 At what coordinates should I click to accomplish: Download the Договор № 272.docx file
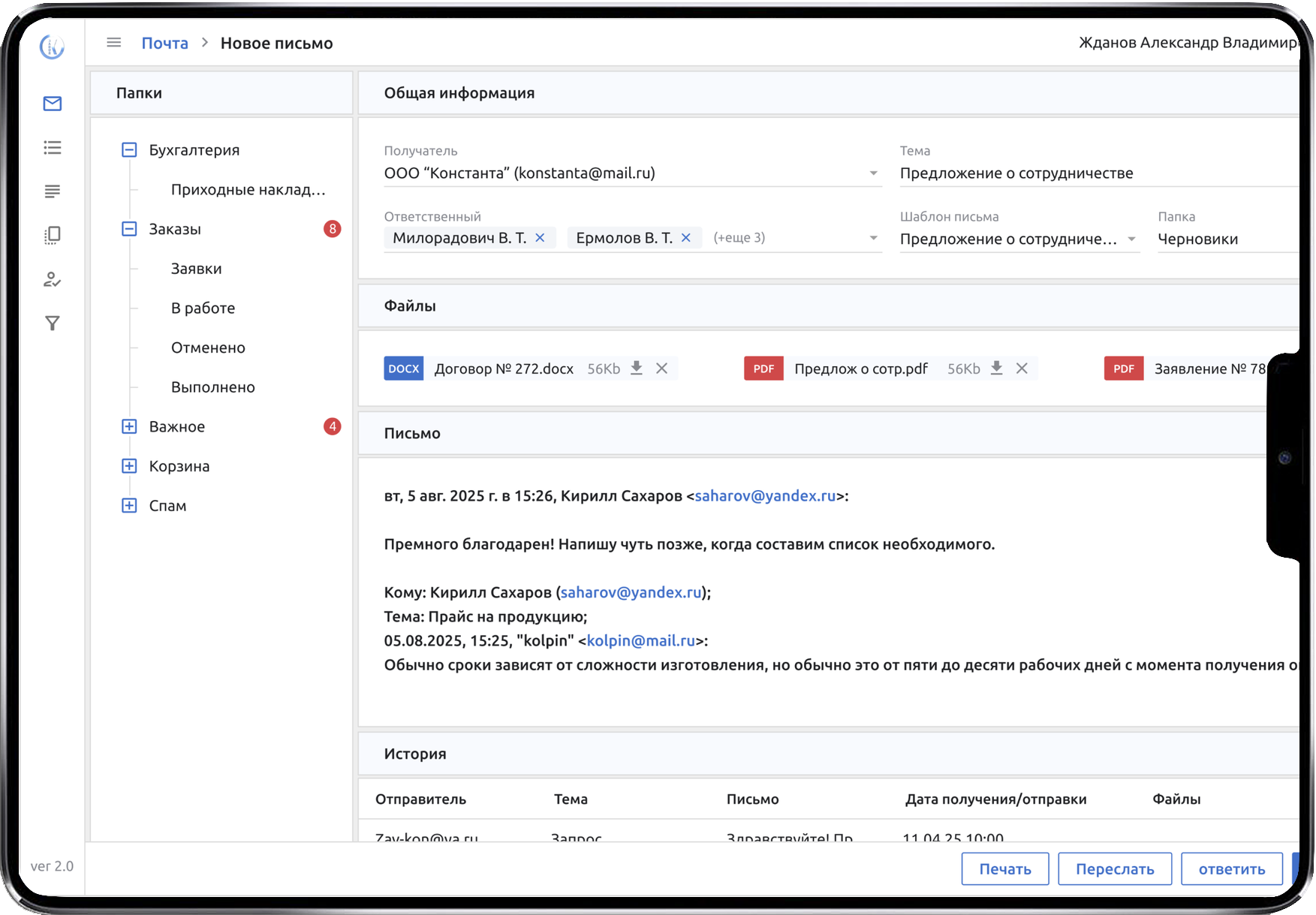coord(637,368)
